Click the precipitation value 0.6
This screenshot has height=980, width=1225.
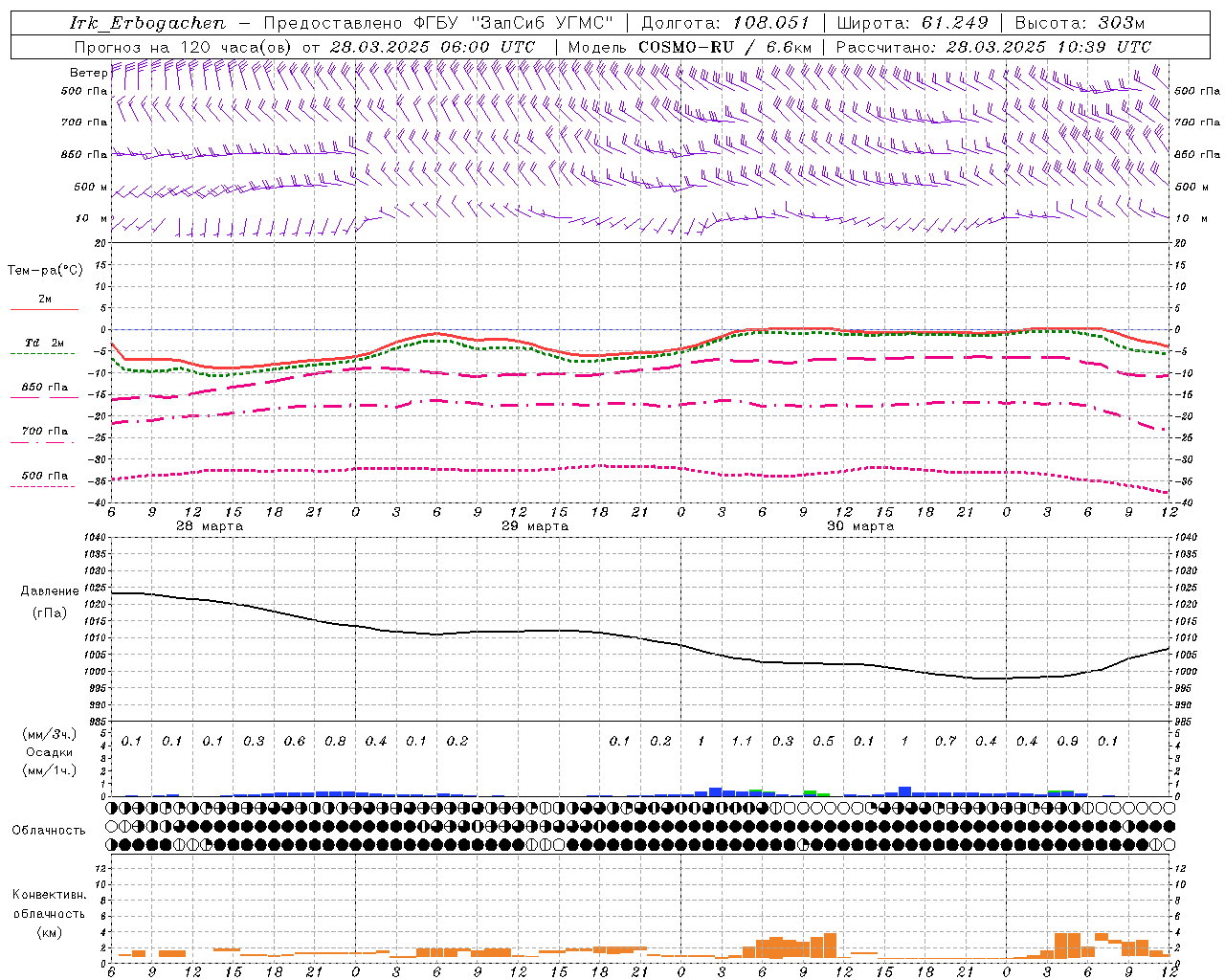(295, 742)
